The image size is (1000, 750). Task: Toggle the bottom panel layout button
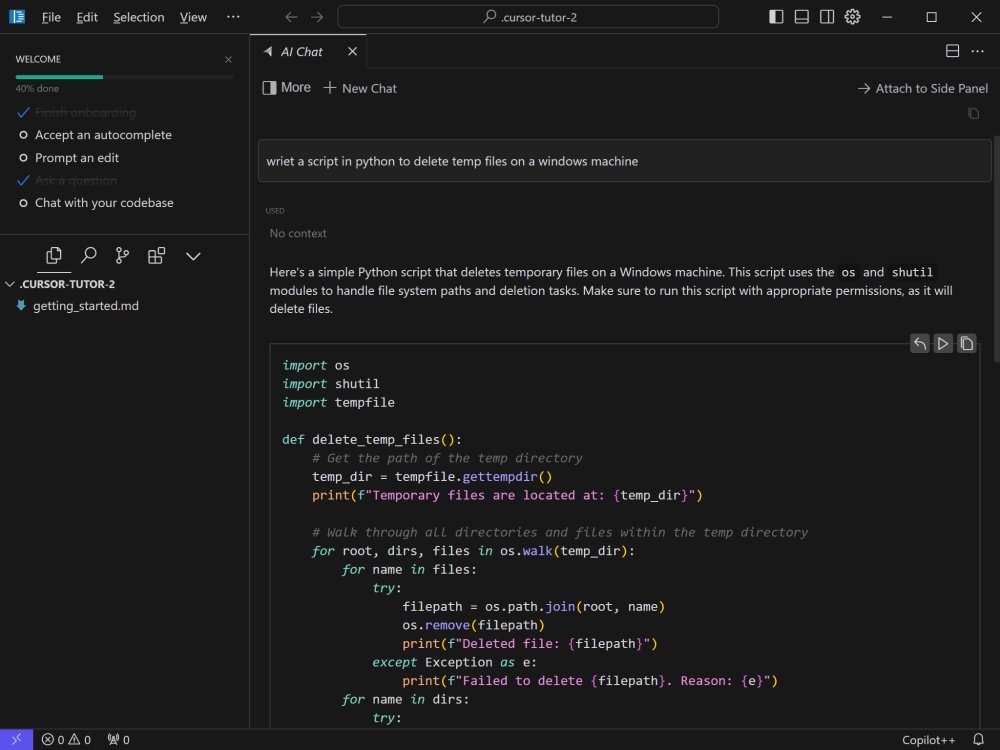pyautogui.click(x=802, y=17)
